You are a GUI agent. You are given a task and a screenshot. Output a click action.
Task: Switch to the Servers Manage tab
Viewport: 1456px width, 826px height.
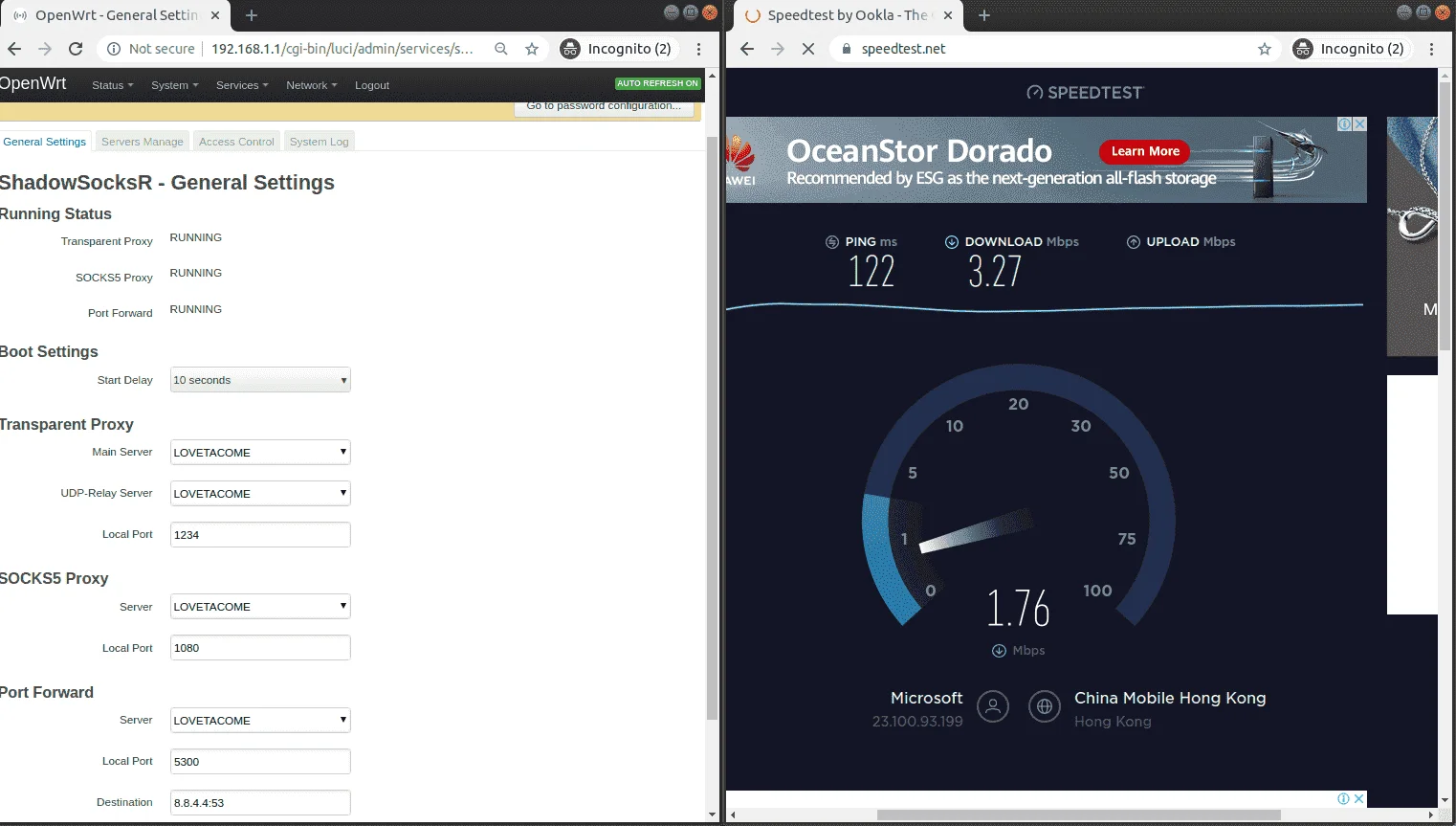[x=143, y=142]
